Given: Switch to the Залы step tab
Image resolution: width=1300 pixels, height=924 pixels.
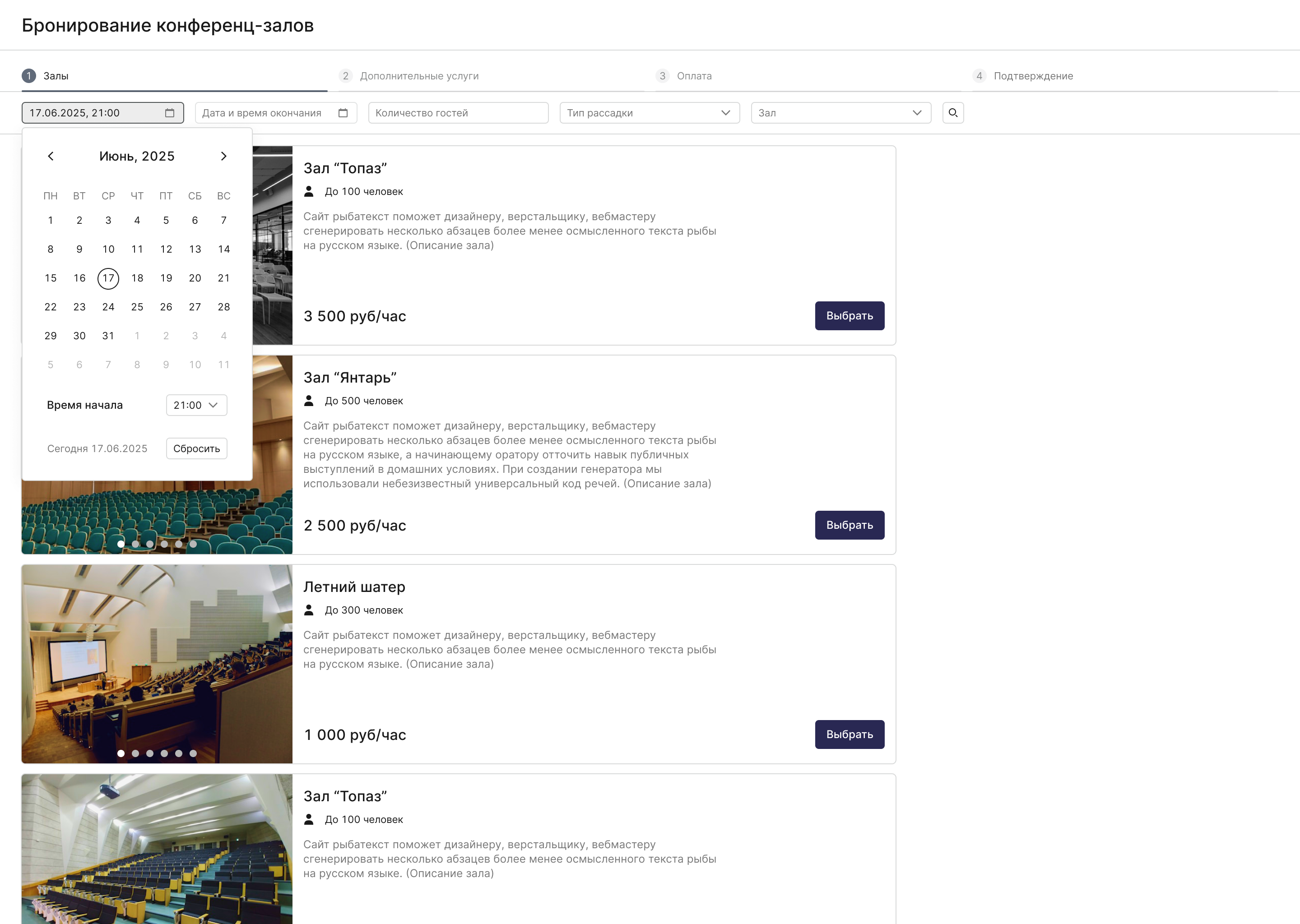Looking at the screenshot, I should [174, 76].
